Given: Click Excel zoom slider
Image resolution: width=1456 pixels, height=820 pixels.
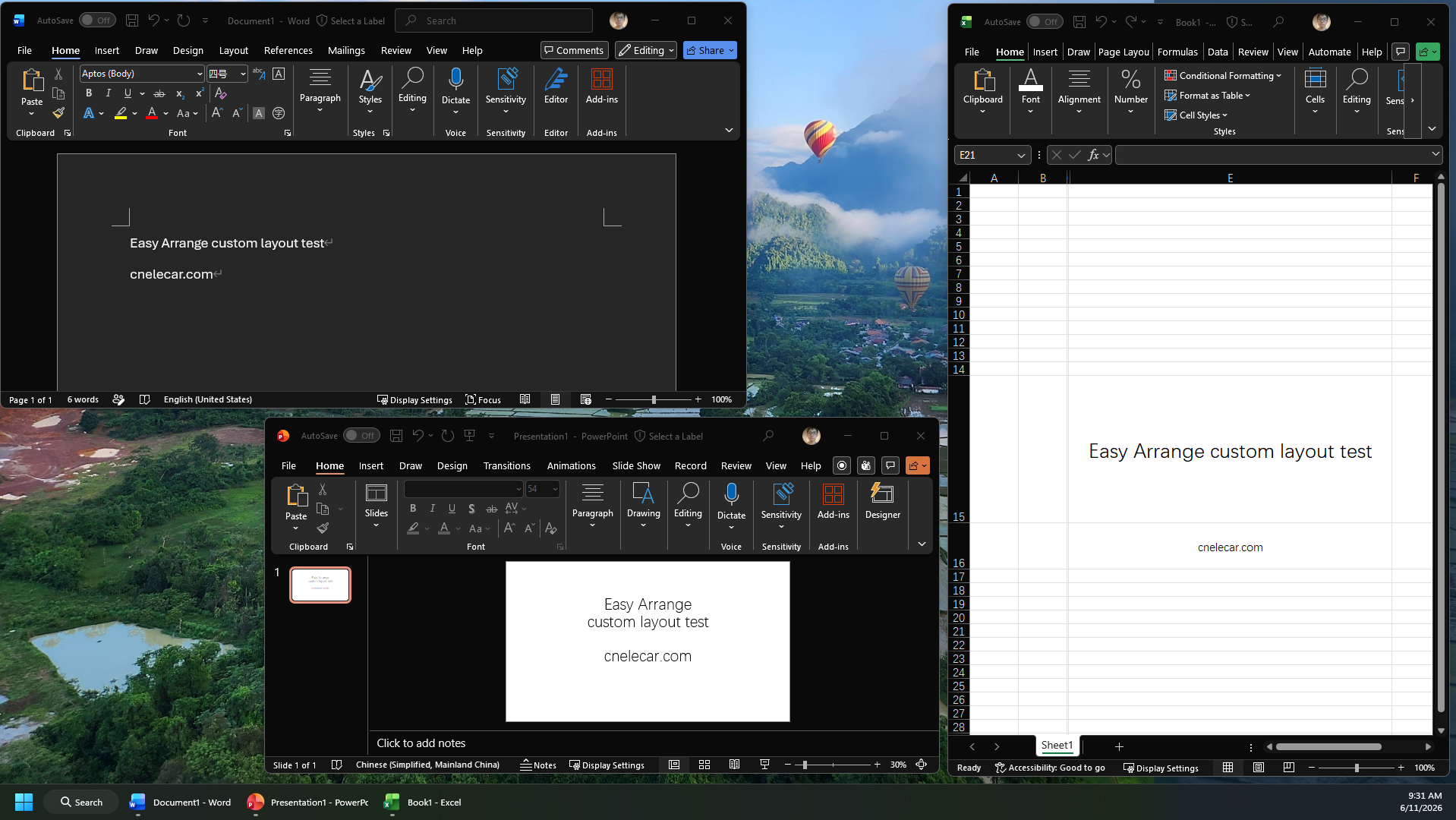Looking at the screenshot, I should [1356, 768].
